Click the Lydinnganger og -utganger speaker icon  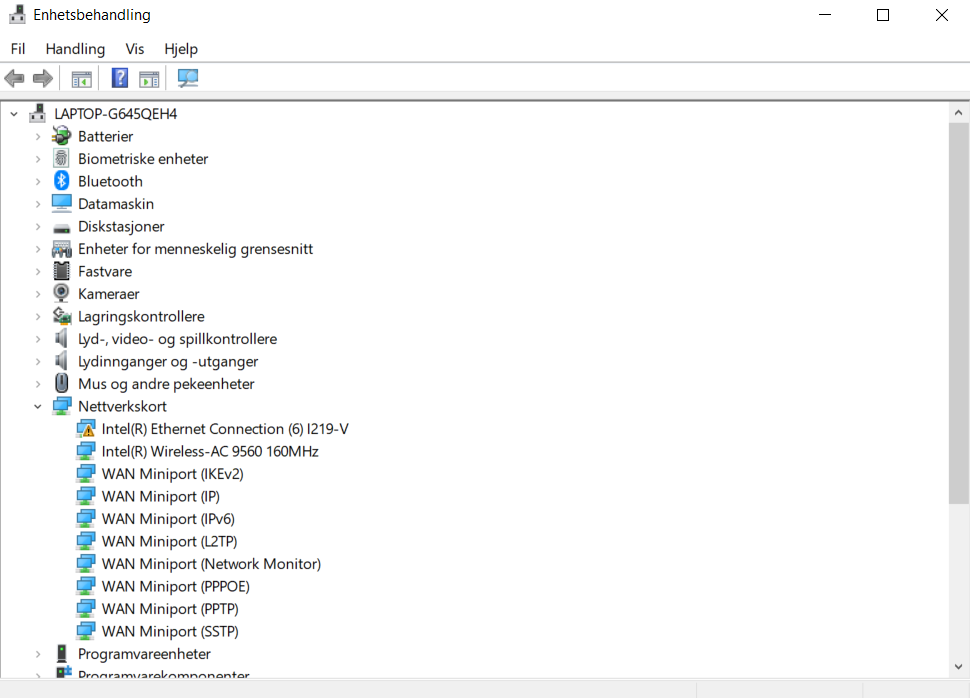point(61,360)
